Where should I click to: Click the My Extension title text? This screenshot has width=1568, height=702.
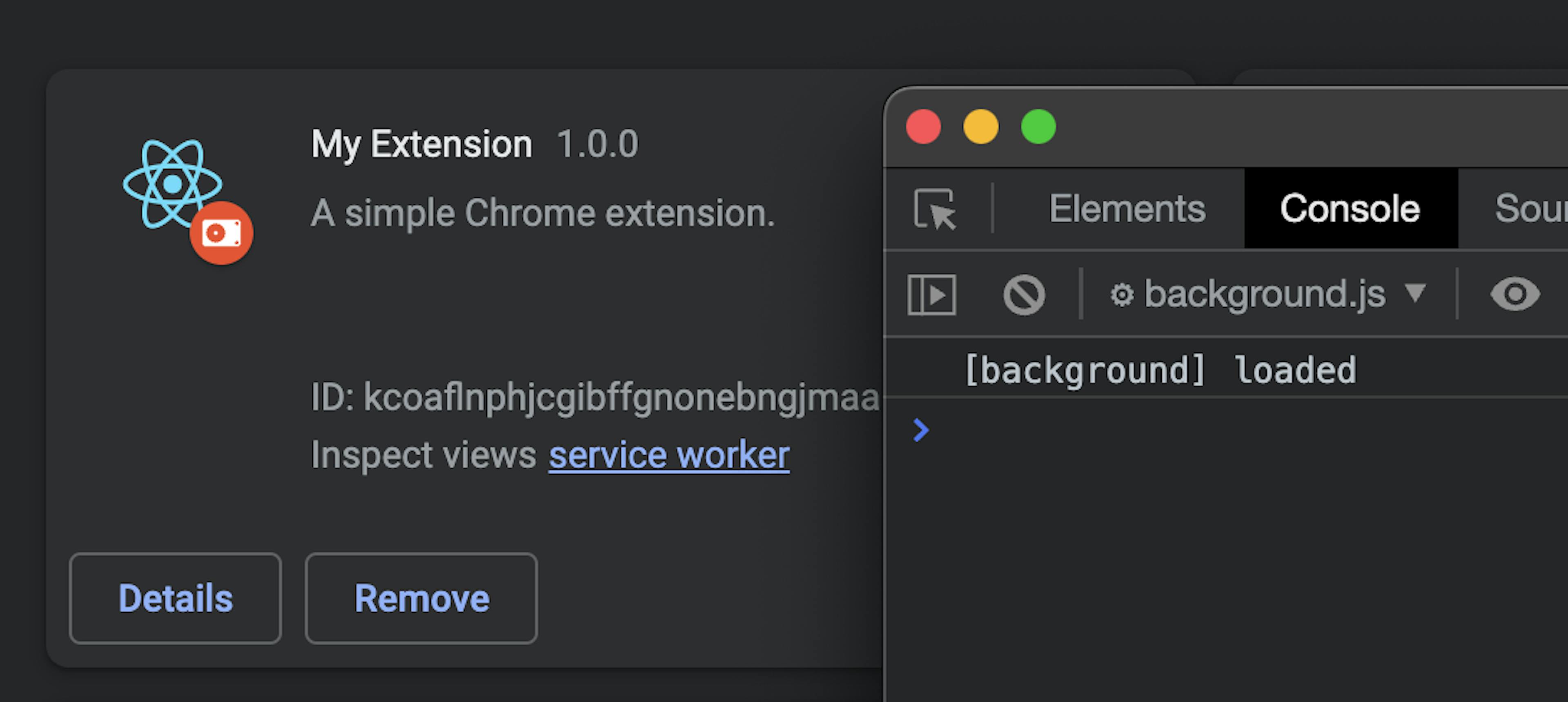click(421, 144)
